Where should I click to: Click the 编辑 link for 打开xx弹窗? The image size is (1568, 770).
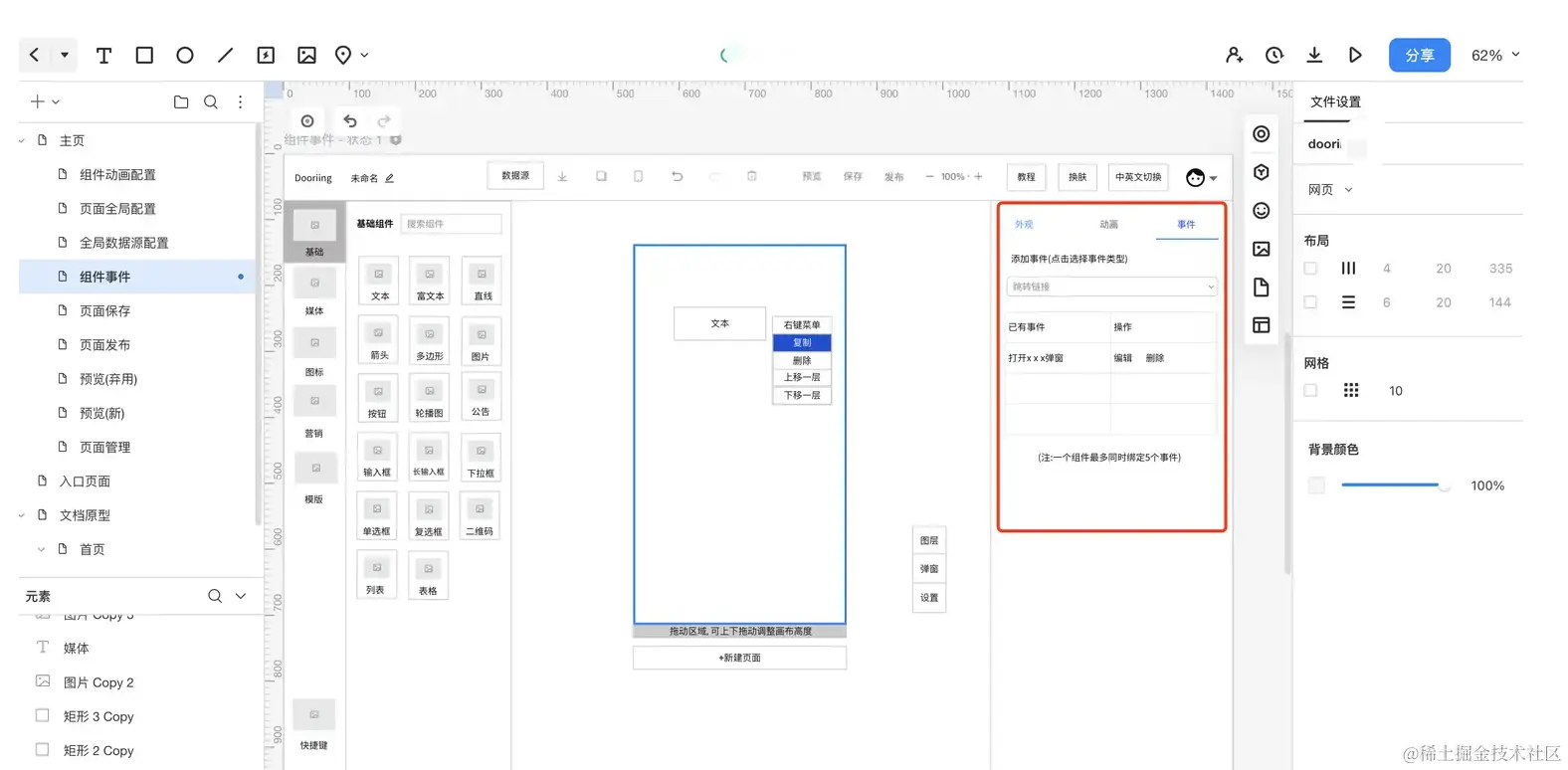[x=1122, y=358]
